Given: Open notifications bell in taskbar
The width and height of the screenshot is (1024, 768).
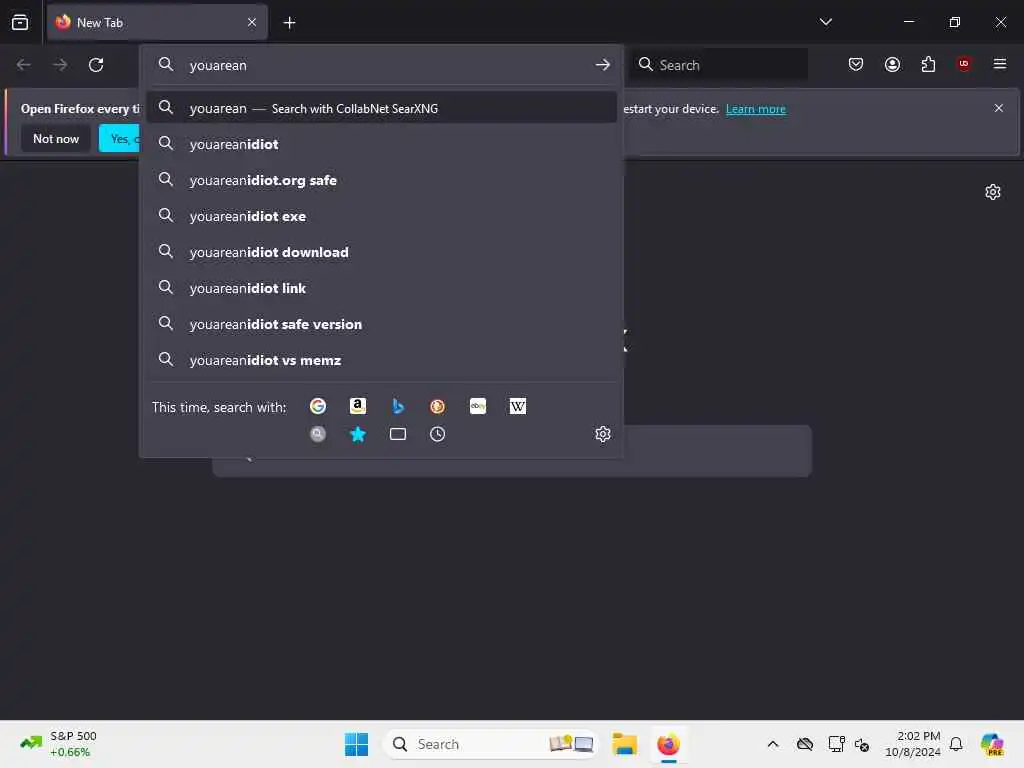Looking at the screenshot, I should click(x=956, y=744).
